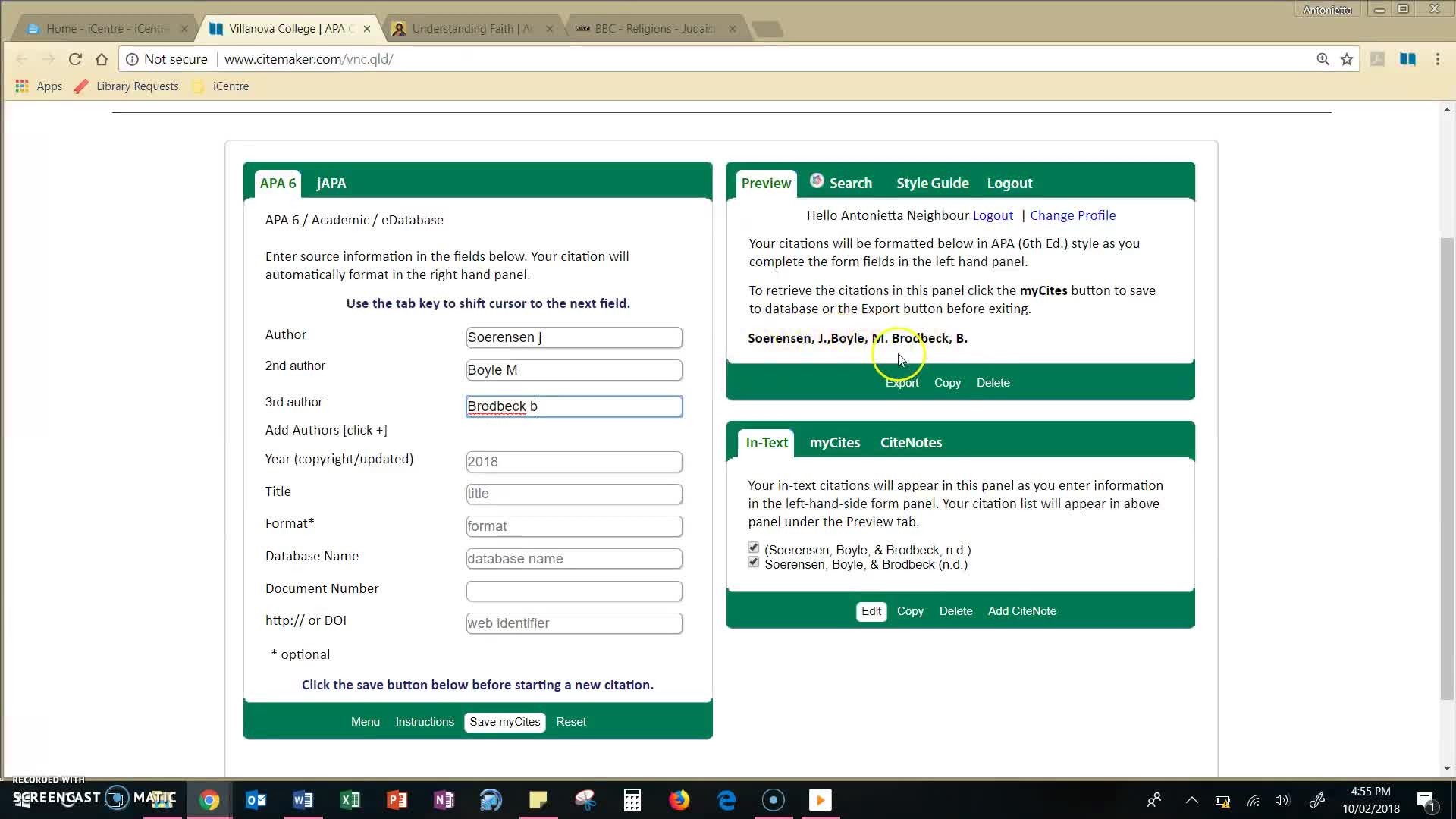Uncheck the parenthetical in-text citation checkbox
Screen dimensions: 1456x819
tap(753, 548)
